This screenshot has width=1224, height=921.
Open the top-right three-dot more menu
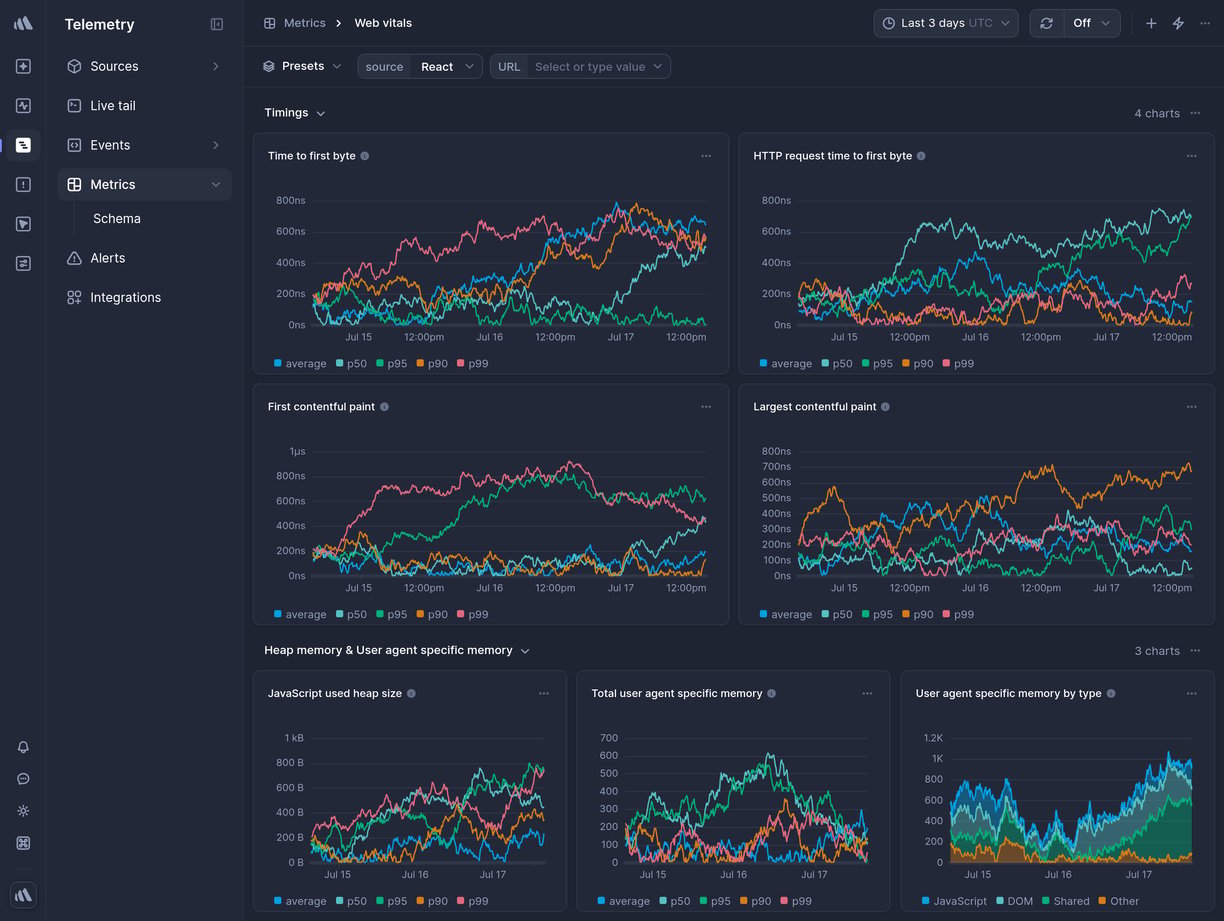[1205, 23]
